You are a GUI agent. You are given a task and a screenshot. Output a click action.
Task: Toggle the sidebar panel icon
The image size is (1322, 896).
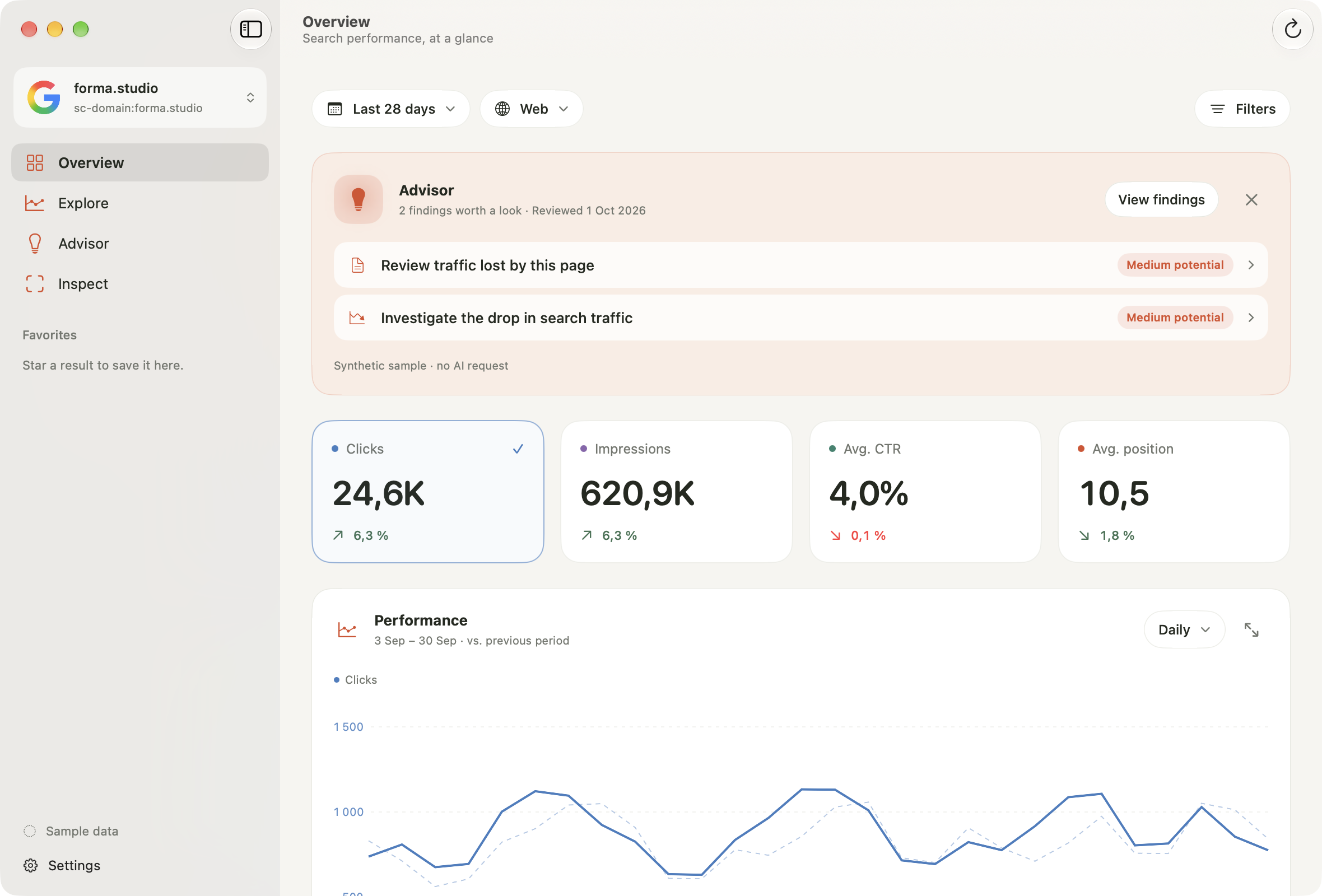250,29
